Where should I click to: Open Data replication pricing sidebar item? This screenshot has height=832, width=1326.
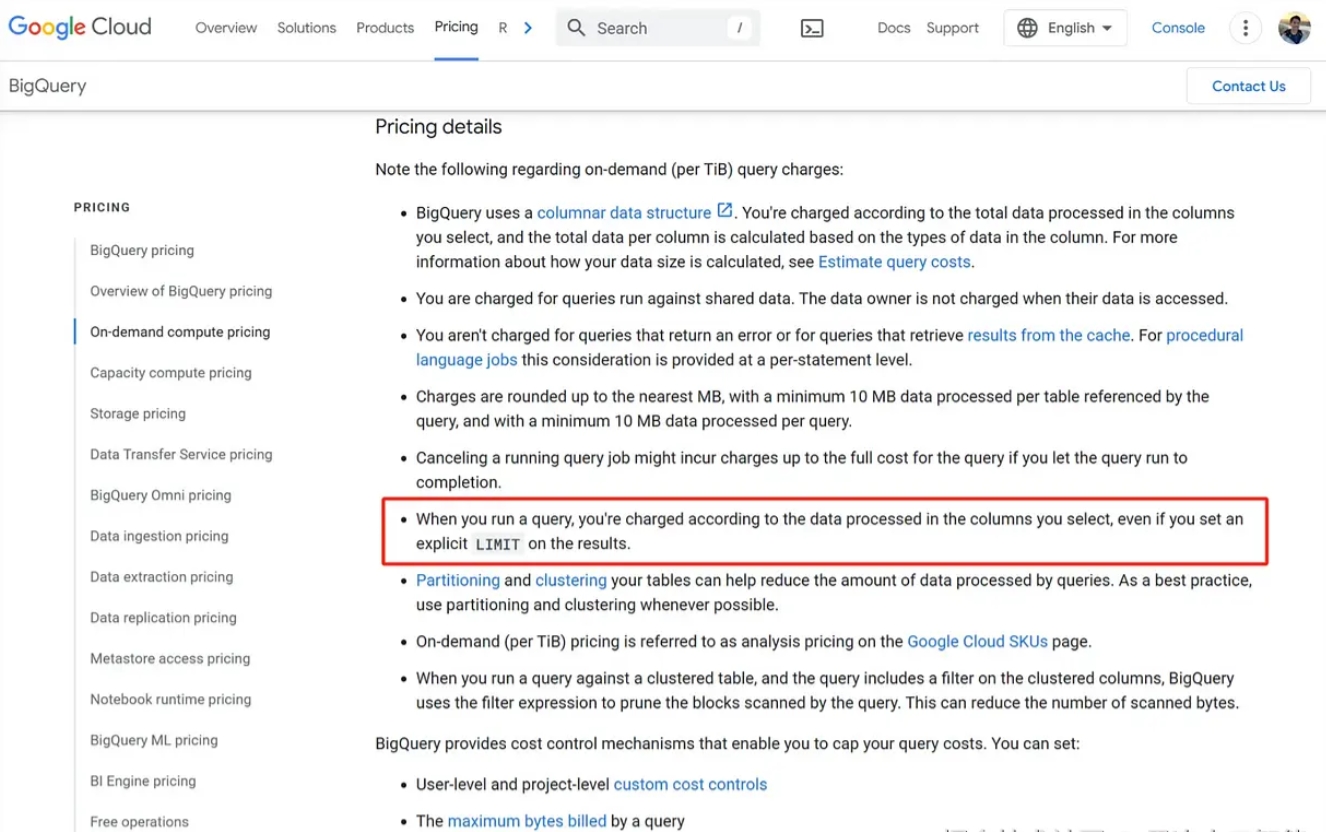click(163, 618)
